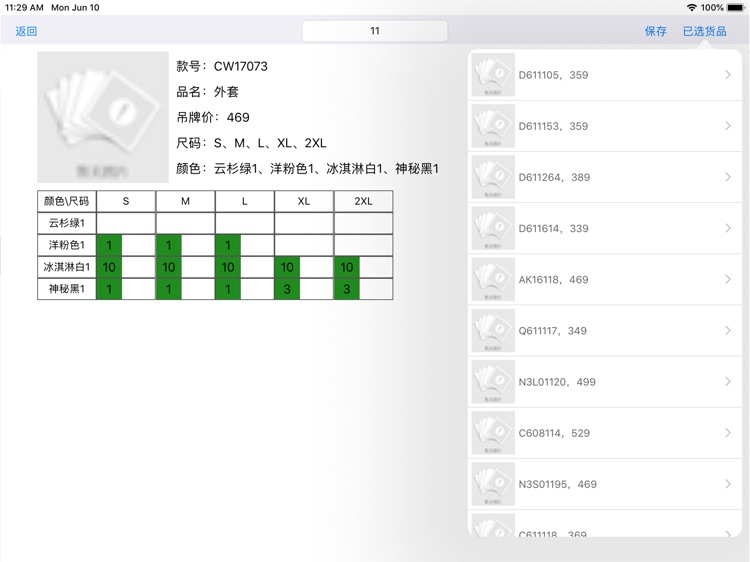Click the 吊牌价 469 text
Screen dimensions: 750x562
[x=213, y=117]
